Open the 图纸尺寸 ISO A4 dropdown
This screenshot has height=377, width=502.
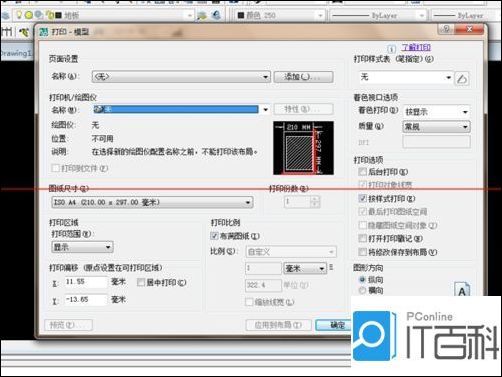point(152,202)
